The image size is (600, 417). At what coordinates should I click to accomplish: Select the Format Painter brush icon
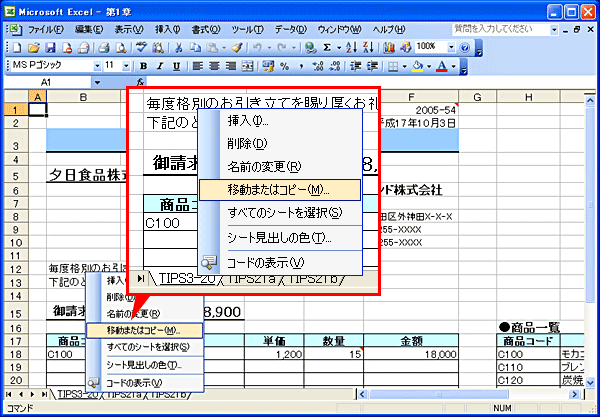click(x=237, y=48)
